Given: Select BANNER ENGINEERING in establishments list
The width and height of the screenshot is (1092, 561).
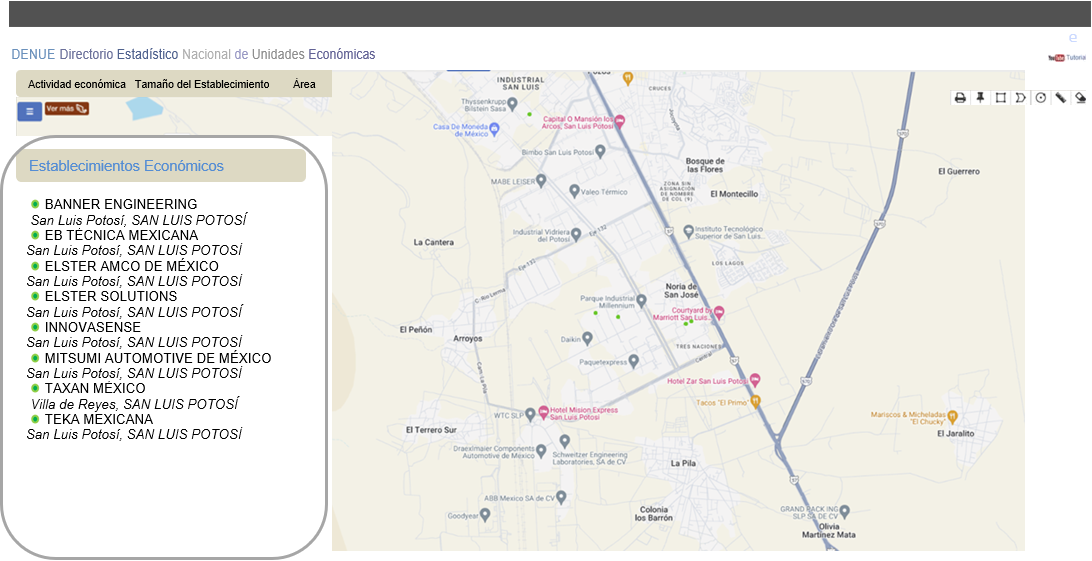Looking at the screenshot, I should [120, 204].
